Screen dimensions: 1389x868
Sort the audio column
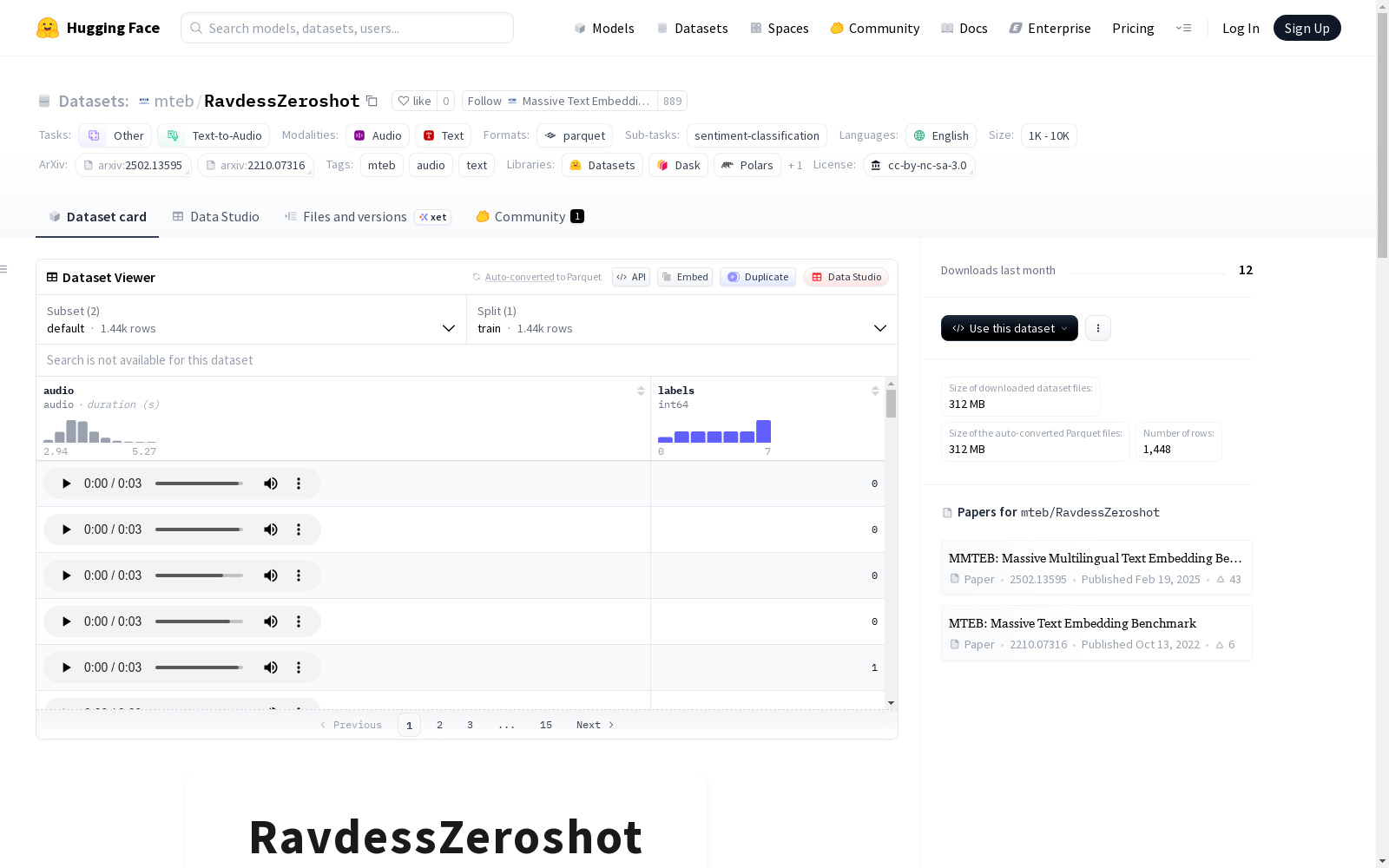click(x=641, y=391)
